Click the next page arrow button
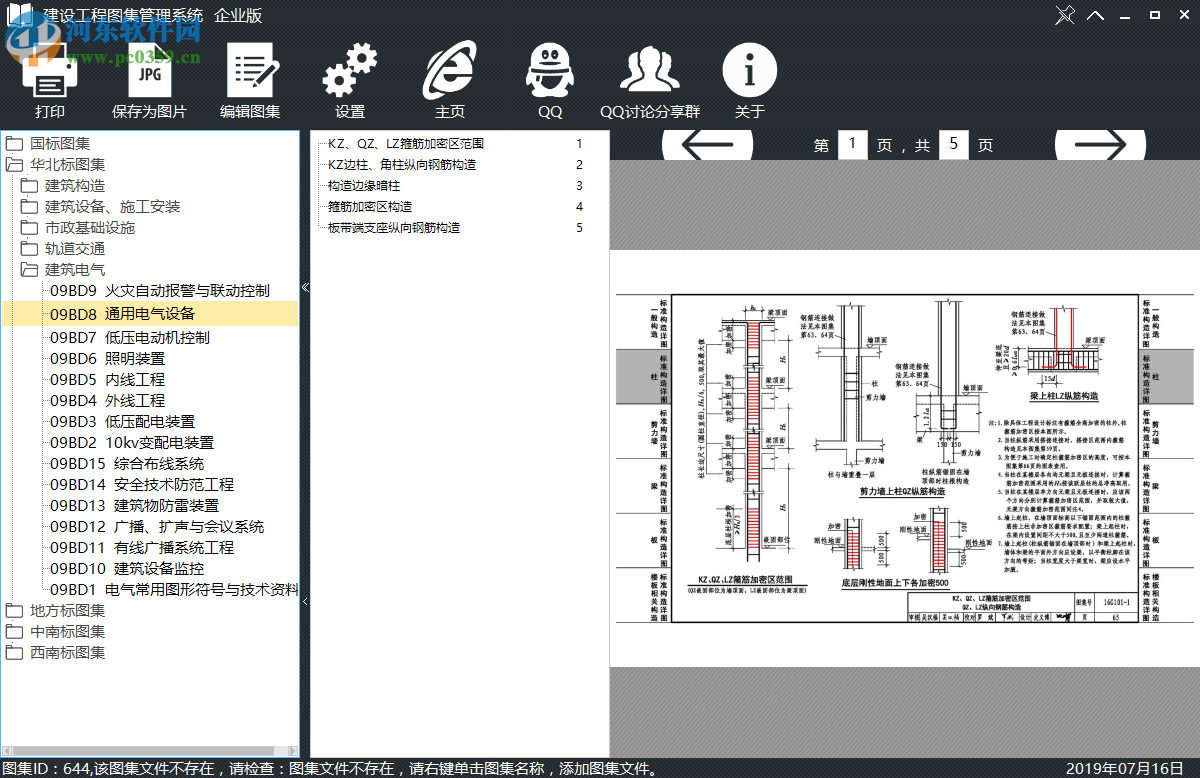Image resolution: width=1200 pixels, height=778 pixels. click(1100, 144)
